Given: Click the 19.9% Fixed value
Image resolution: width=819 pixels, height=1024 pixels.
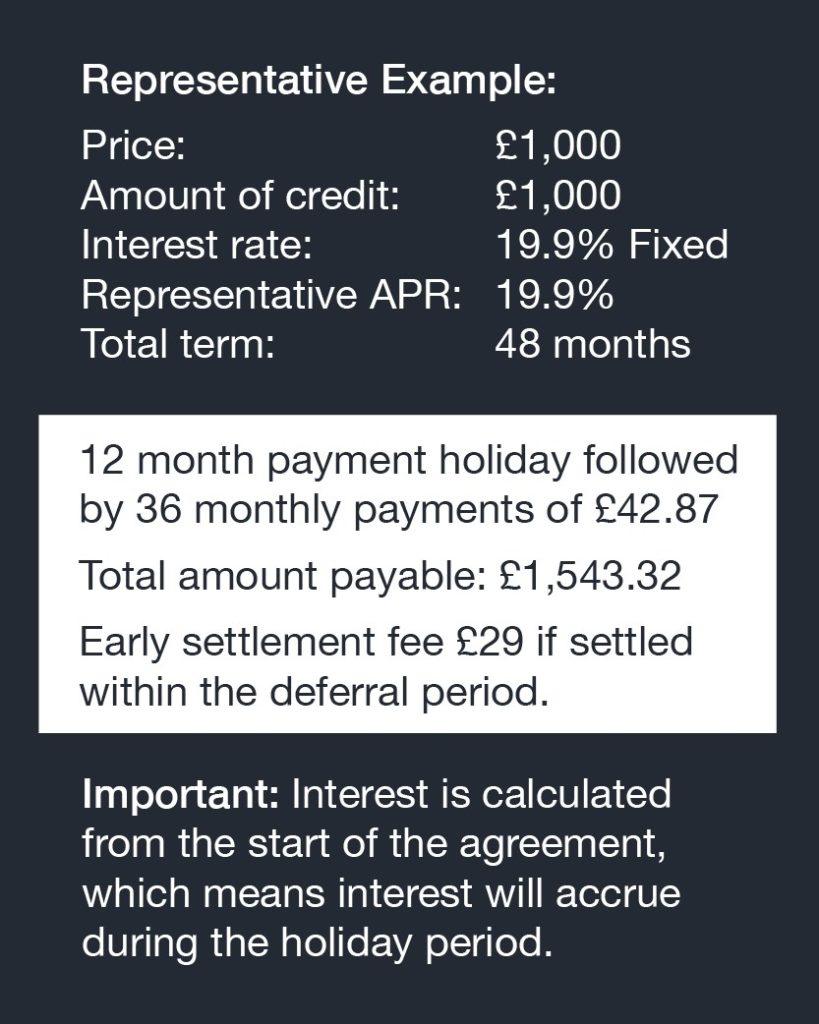Looking at the screenshot, I should [612, 245].
